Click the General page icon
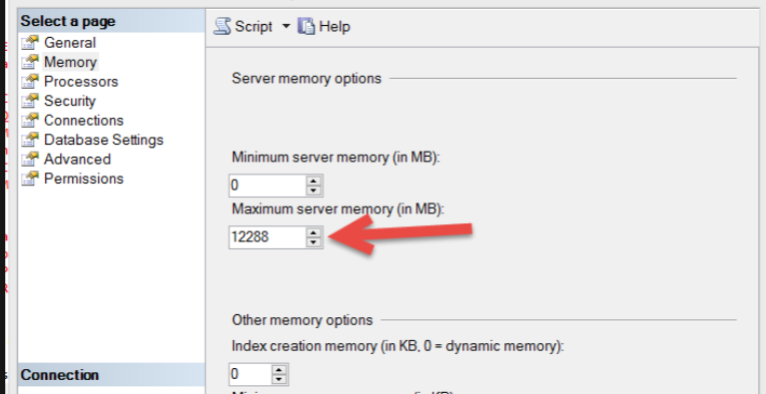This screenshot has height=394, width=766. point(30,42)
